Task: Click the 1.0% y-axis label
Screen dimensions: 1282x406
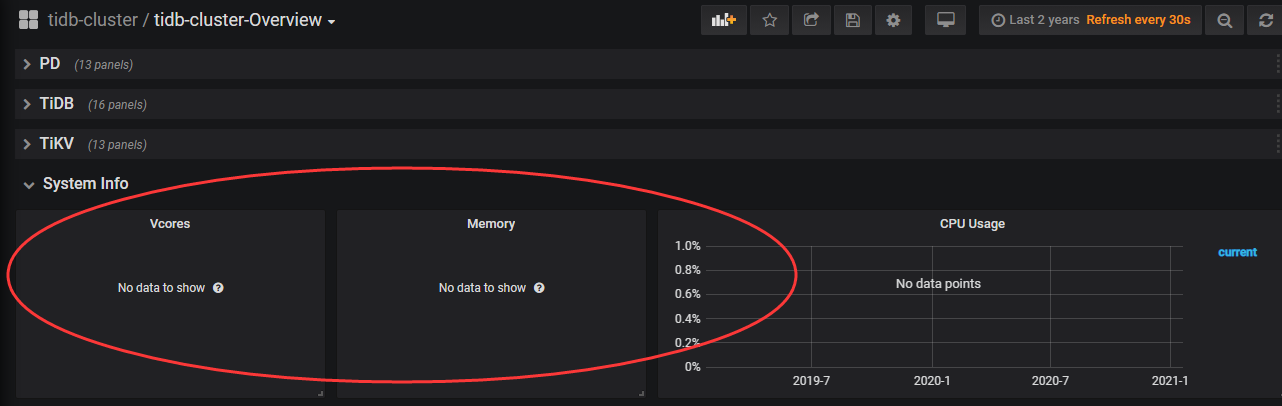Action: pyautogui.click(x=688, y=246)
